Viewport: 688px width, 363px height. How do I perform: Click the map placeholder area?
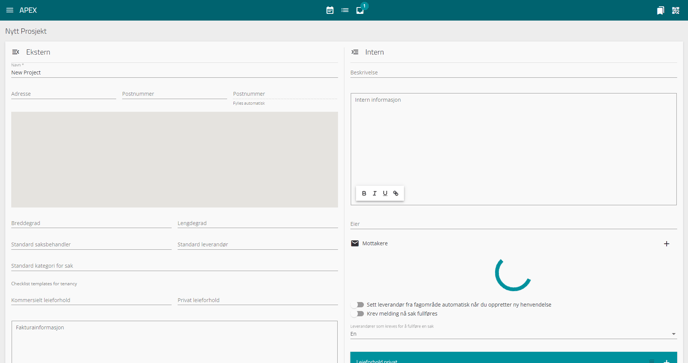pos(174,159)
